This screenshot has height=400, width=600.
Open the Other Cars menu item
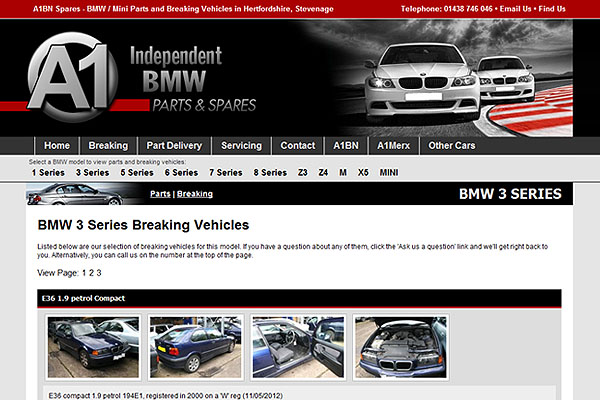[x=452, y=146]
